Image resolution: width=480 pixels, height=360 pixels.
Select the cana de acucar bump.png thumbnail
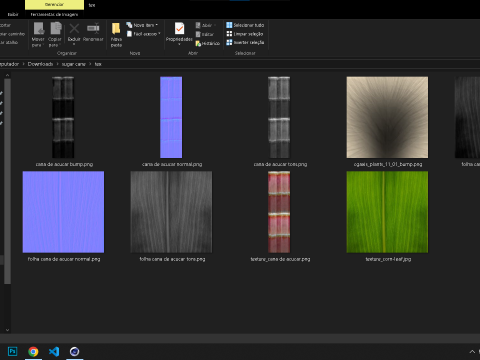[x=63, y=117]
